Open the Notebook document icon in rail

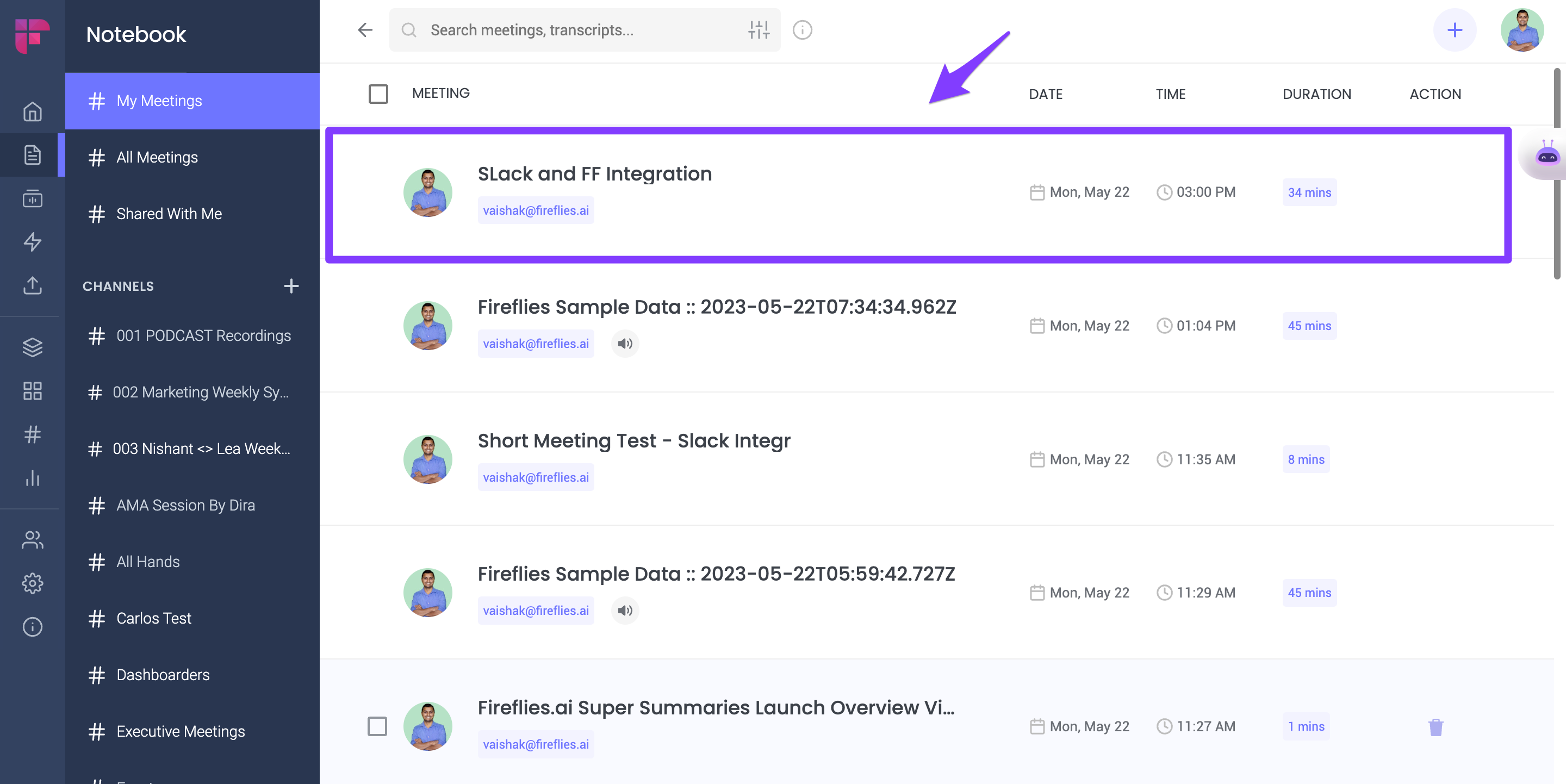32,155
